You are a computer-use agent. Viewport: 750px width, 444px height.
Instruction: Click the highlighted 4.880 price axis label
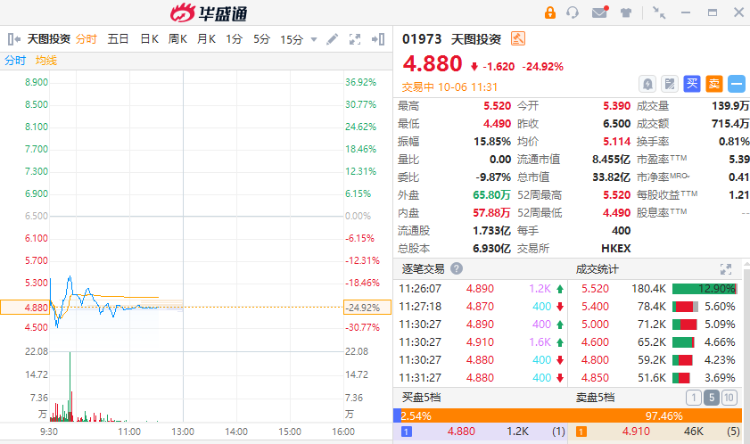[25, 307]
